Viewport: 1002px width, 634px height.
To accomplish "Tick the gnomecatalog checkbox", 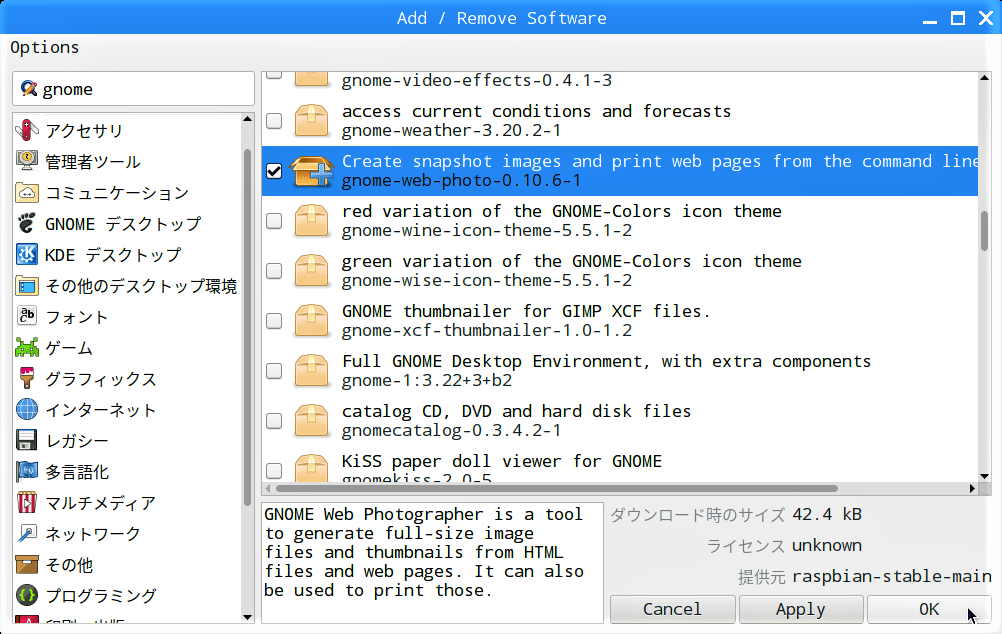I will tap(274, 421).
